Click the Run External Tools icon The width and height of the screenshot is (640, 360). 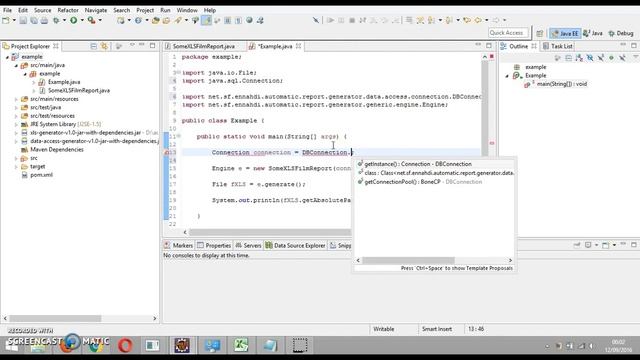91,20
